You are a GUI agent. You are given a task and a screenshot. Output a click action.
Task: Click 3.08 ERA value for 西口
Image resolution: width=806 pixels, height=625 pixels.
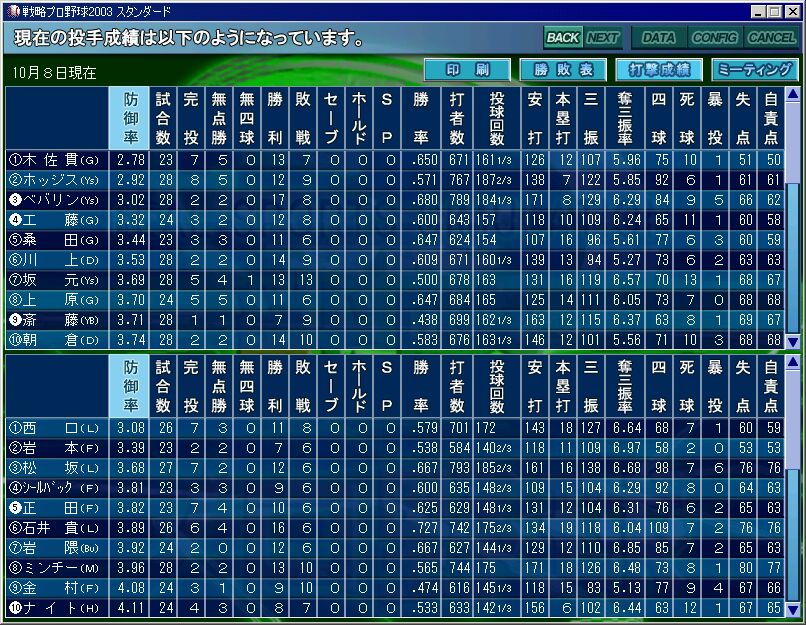tap(130, 428)
